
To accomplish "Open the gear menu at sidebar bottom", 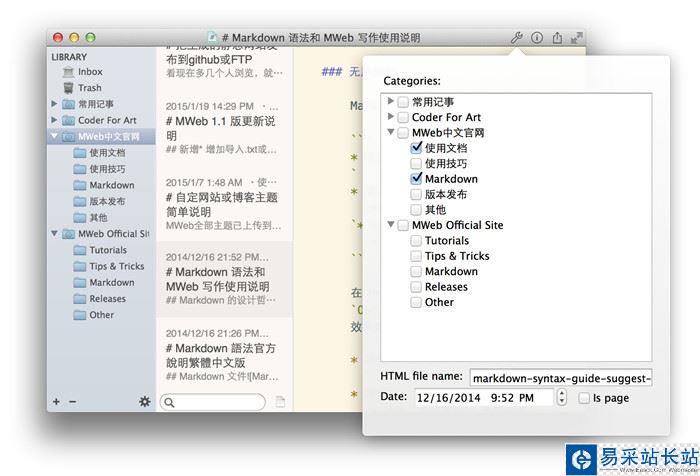I will [x=145, y=401].
